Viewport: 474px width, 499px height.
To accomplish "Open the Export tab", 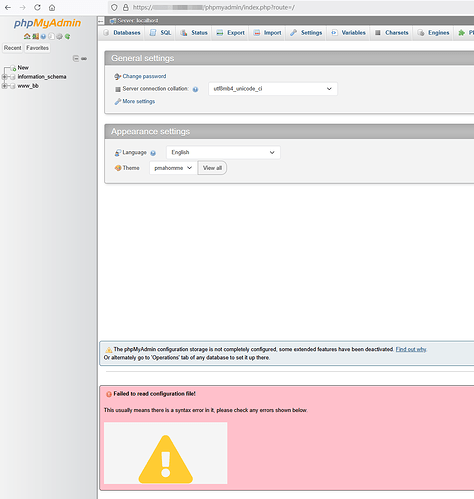I will (x=231, y=33).
